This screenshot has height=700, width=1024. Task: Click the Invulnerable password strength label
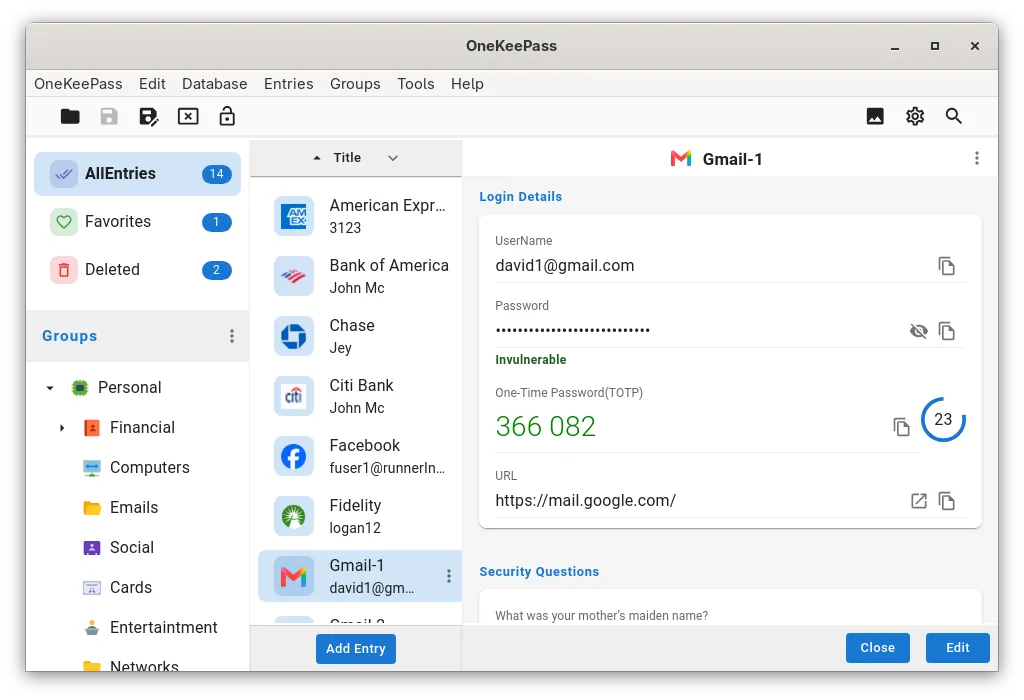click(530, 360)
